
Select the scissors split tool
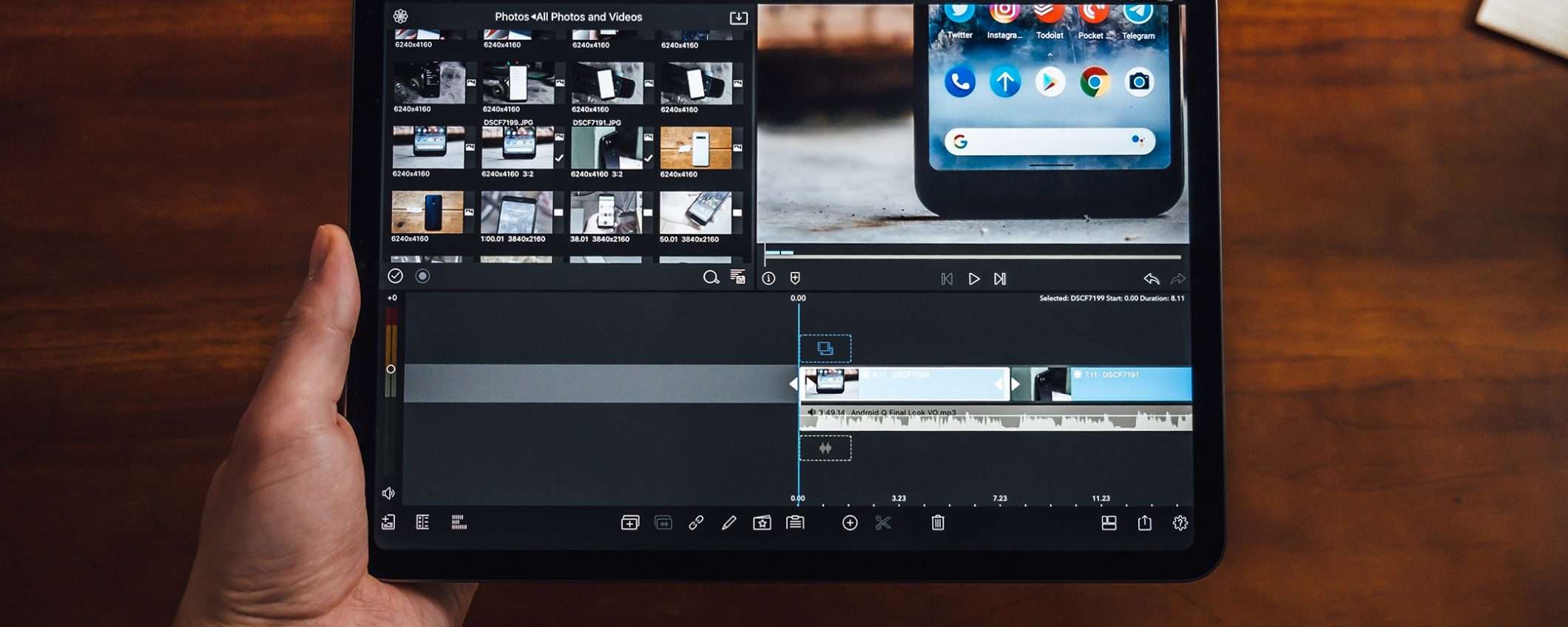pos(882,523)
